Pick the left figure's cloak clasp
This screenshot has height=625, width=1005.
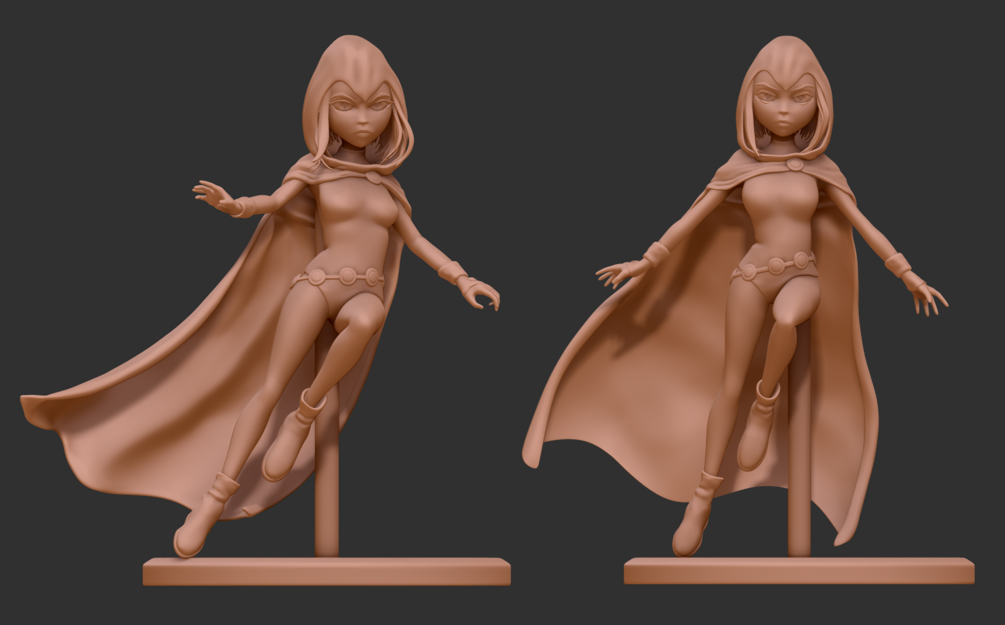pyautogui.click(x=373, y=176)
